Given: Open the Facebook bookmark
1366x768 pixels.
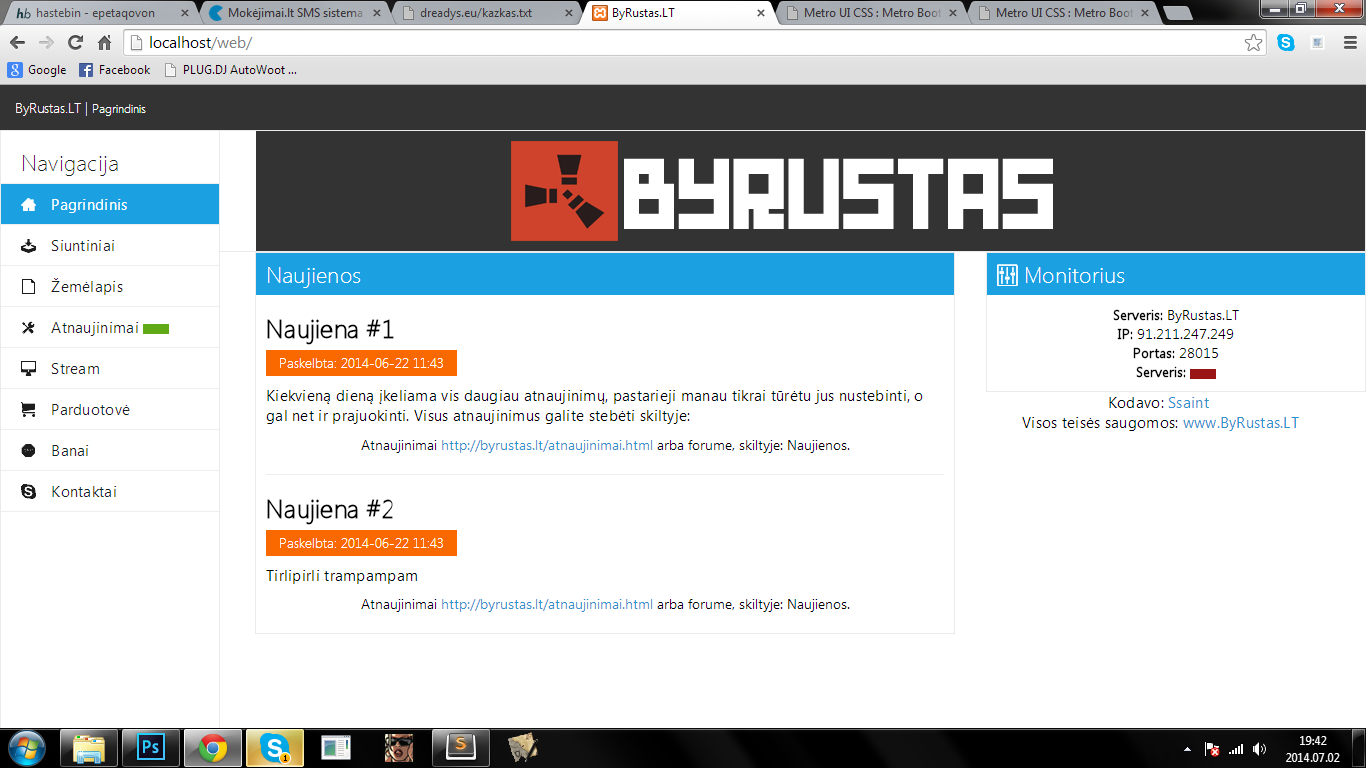Looking at the screenshot, I should point(115,70).
